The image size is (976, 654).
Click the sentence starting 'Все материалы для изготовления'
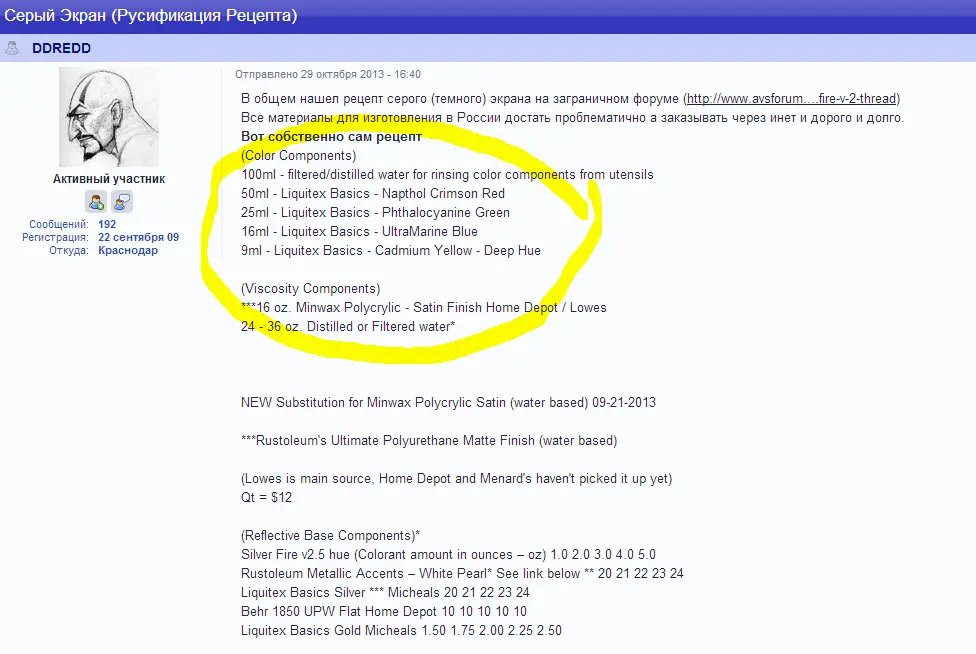572,118
